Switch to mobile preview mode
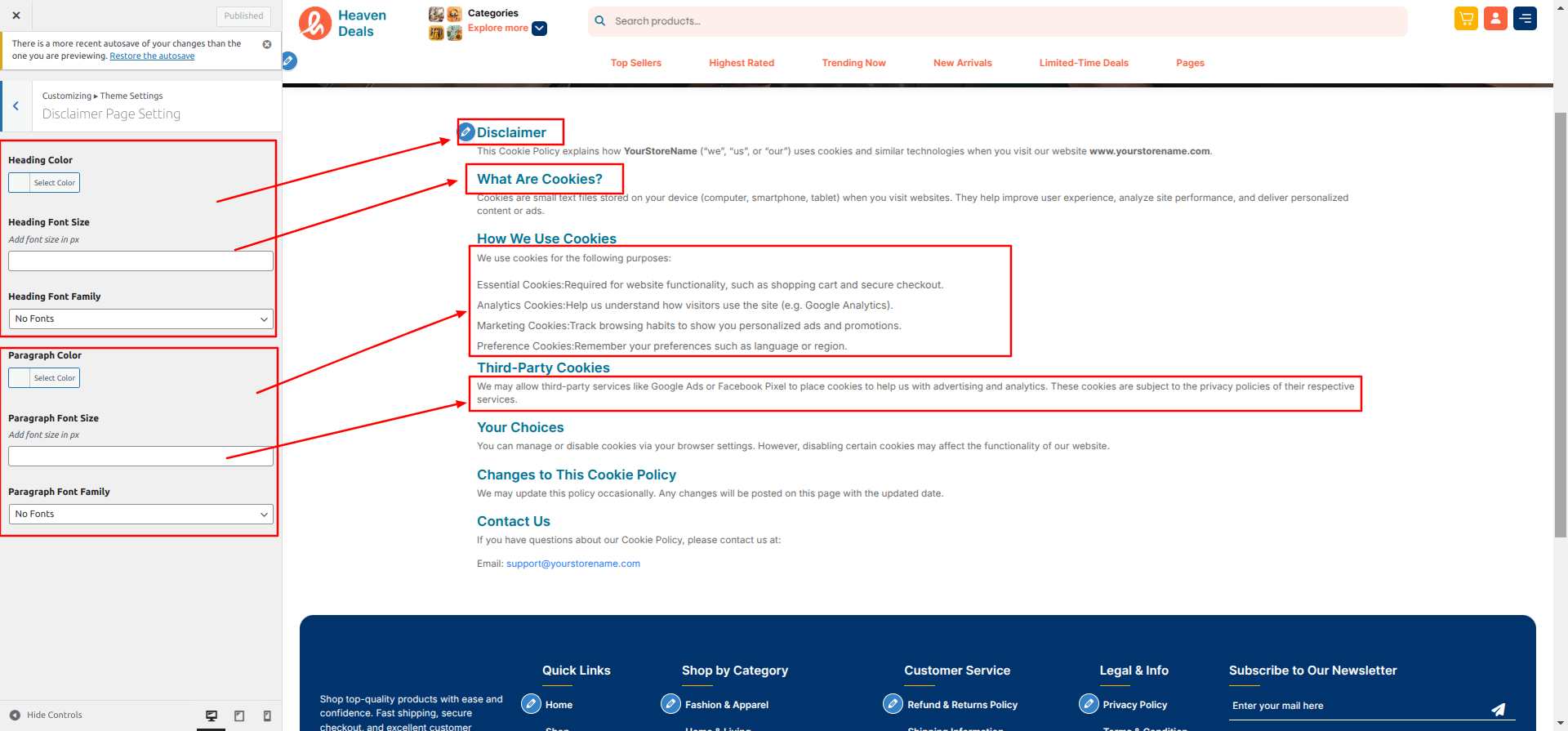This screenshot has width=1568, height=731. (x=267, y=715)
